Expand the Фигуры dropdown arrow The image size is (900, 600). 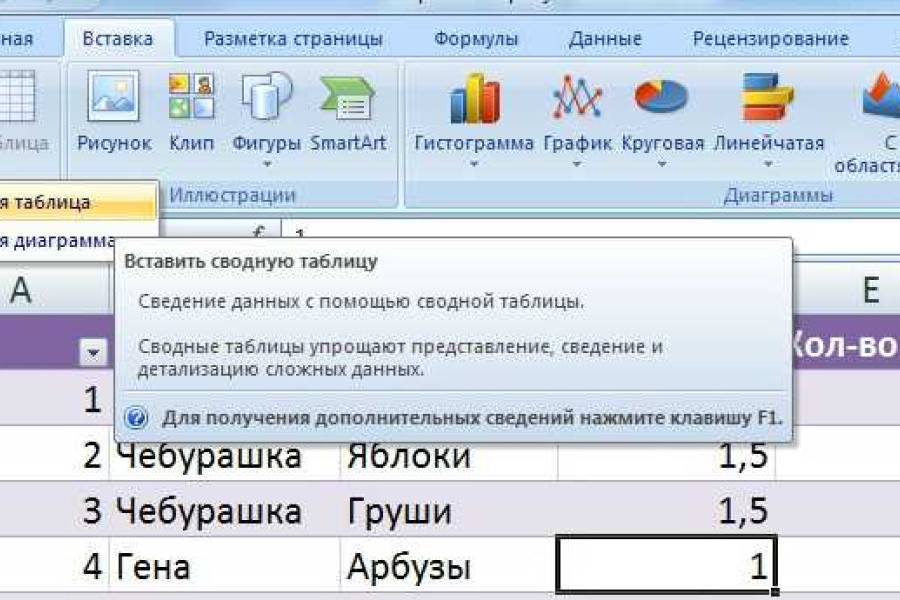click(266, 164)
